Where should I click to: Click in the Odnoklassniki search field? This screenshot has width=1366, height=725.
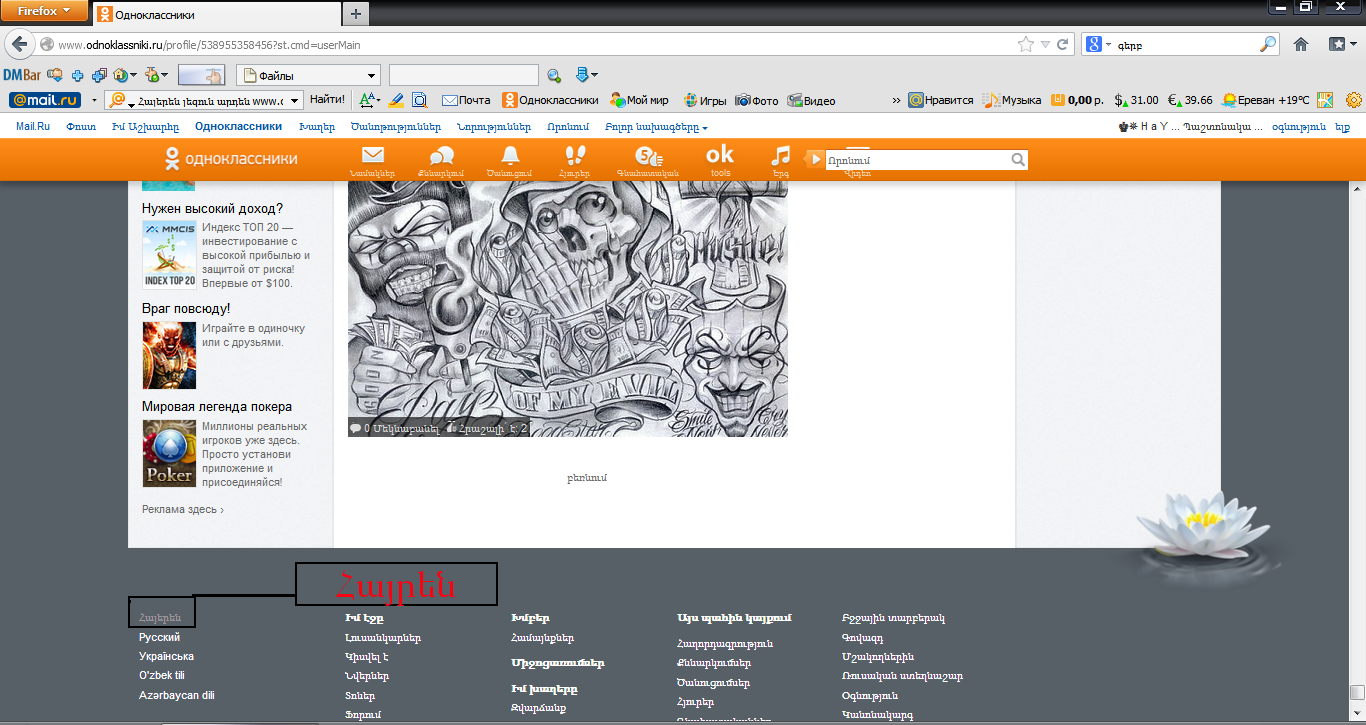pyautogui.click(x=917, y=160)
